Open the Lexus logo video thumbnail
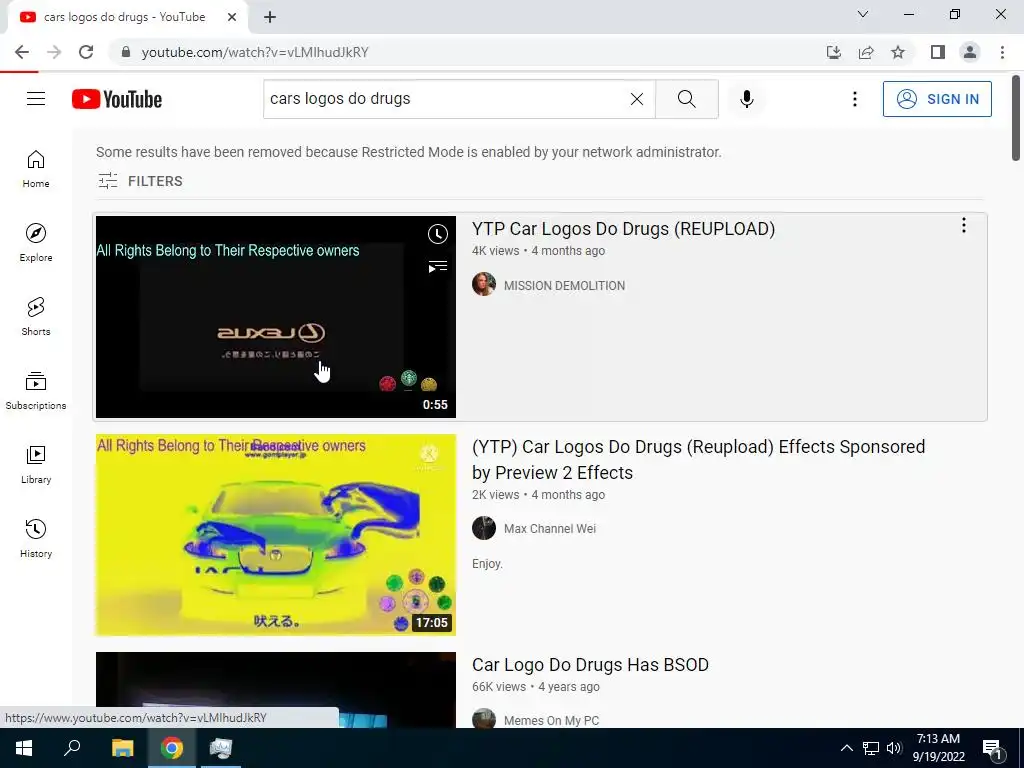 [276, 317]
